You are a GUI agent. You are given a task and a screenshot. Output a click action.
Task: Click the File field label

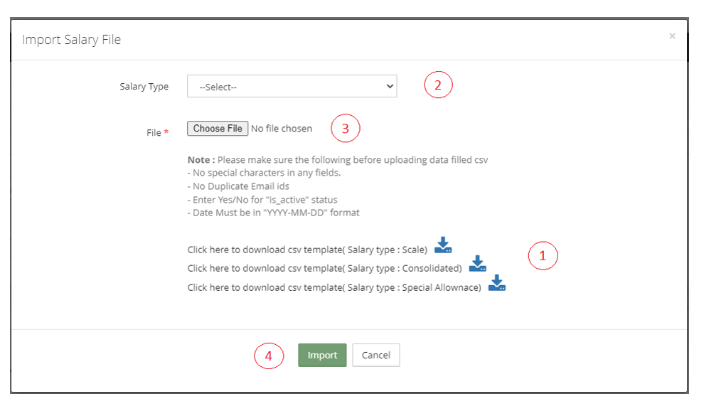153,131
